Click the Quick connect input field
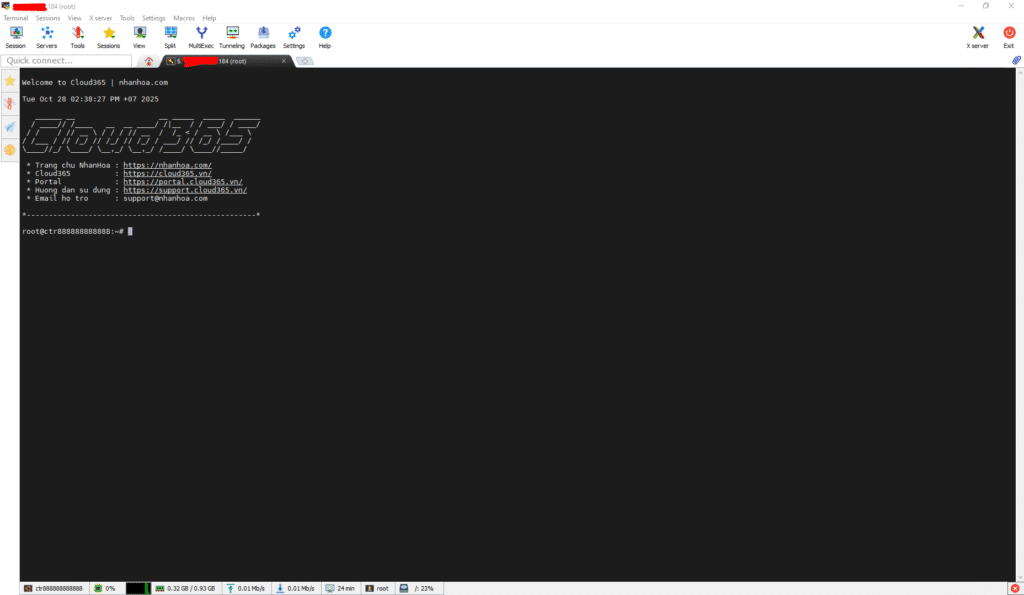This screenshot has height=595, width=1024. pyautogui.click(x=66, y=61)
